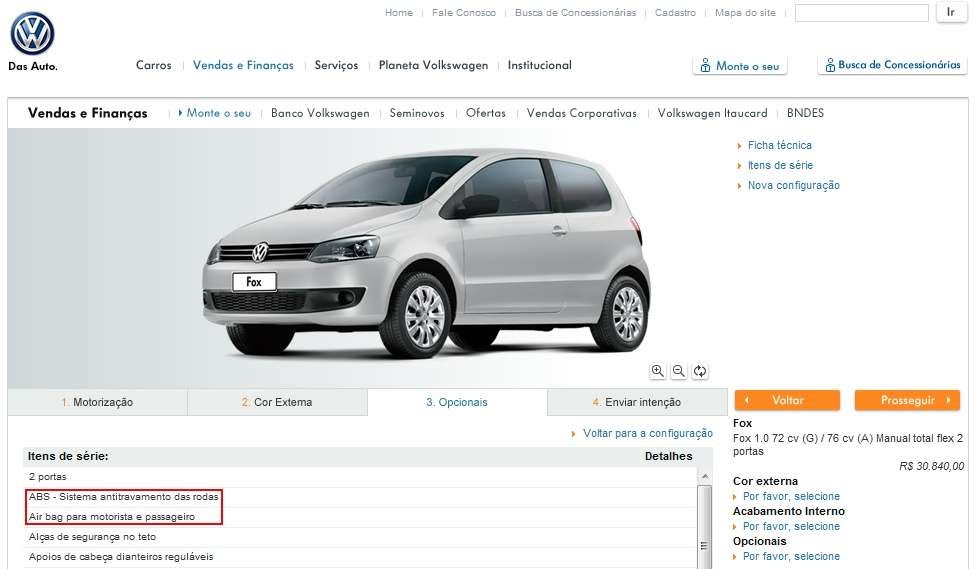Click the 2 portas row
Image resolution: width=977 pixels, height=569 pixels.
tap(360, 477)
